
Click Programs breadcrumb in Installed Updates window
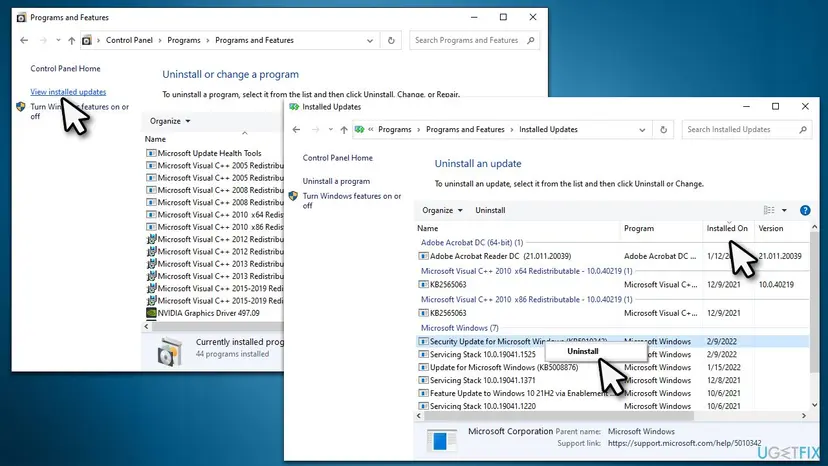coord(394,129)
